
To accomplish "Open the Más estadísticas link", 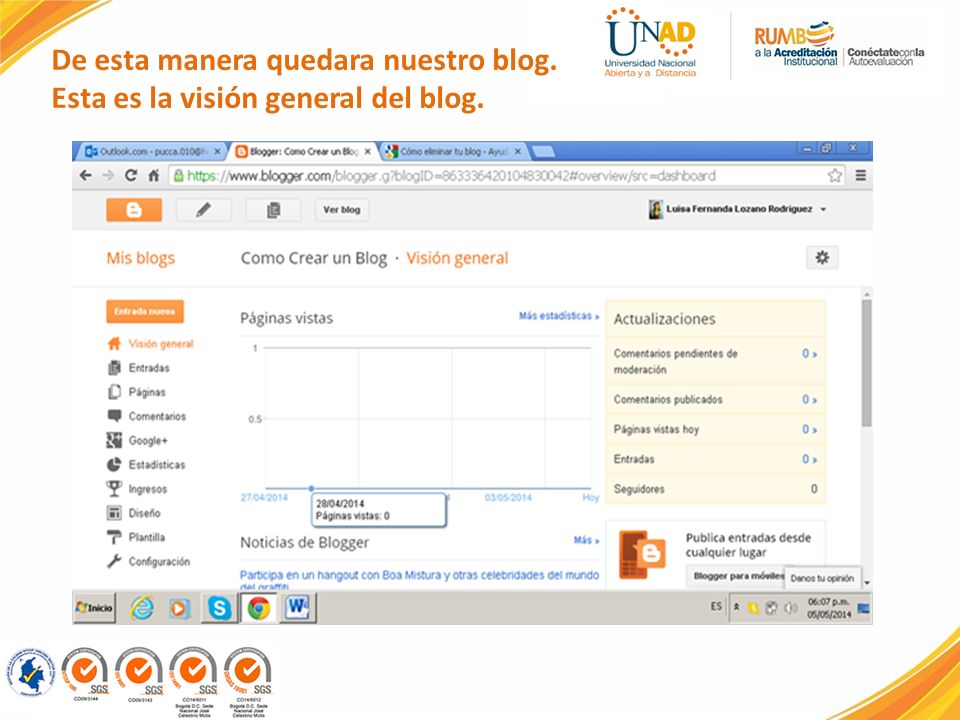I will coord(558,316).
